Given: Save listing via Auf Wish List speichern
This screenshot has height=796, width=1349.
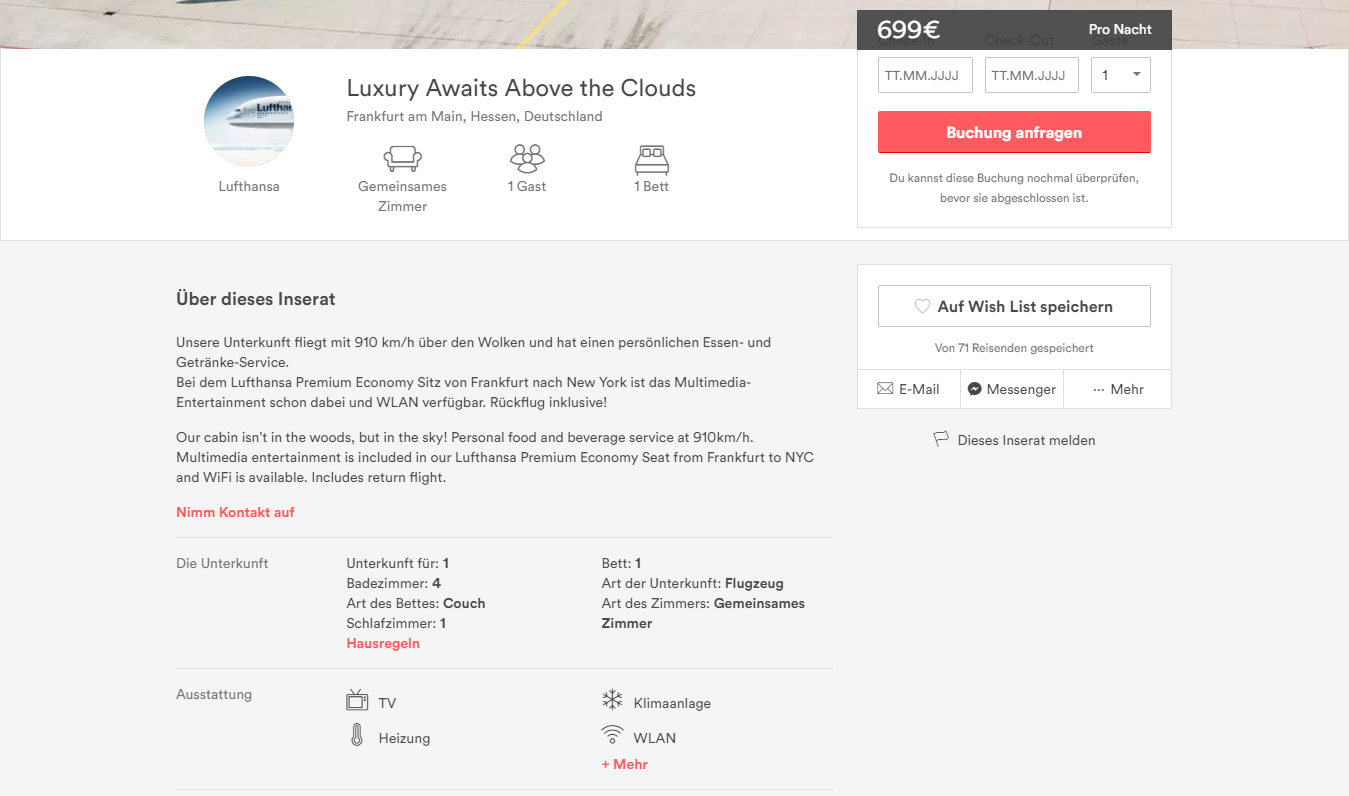Looking at the screenshot, I should [1014, 306].
